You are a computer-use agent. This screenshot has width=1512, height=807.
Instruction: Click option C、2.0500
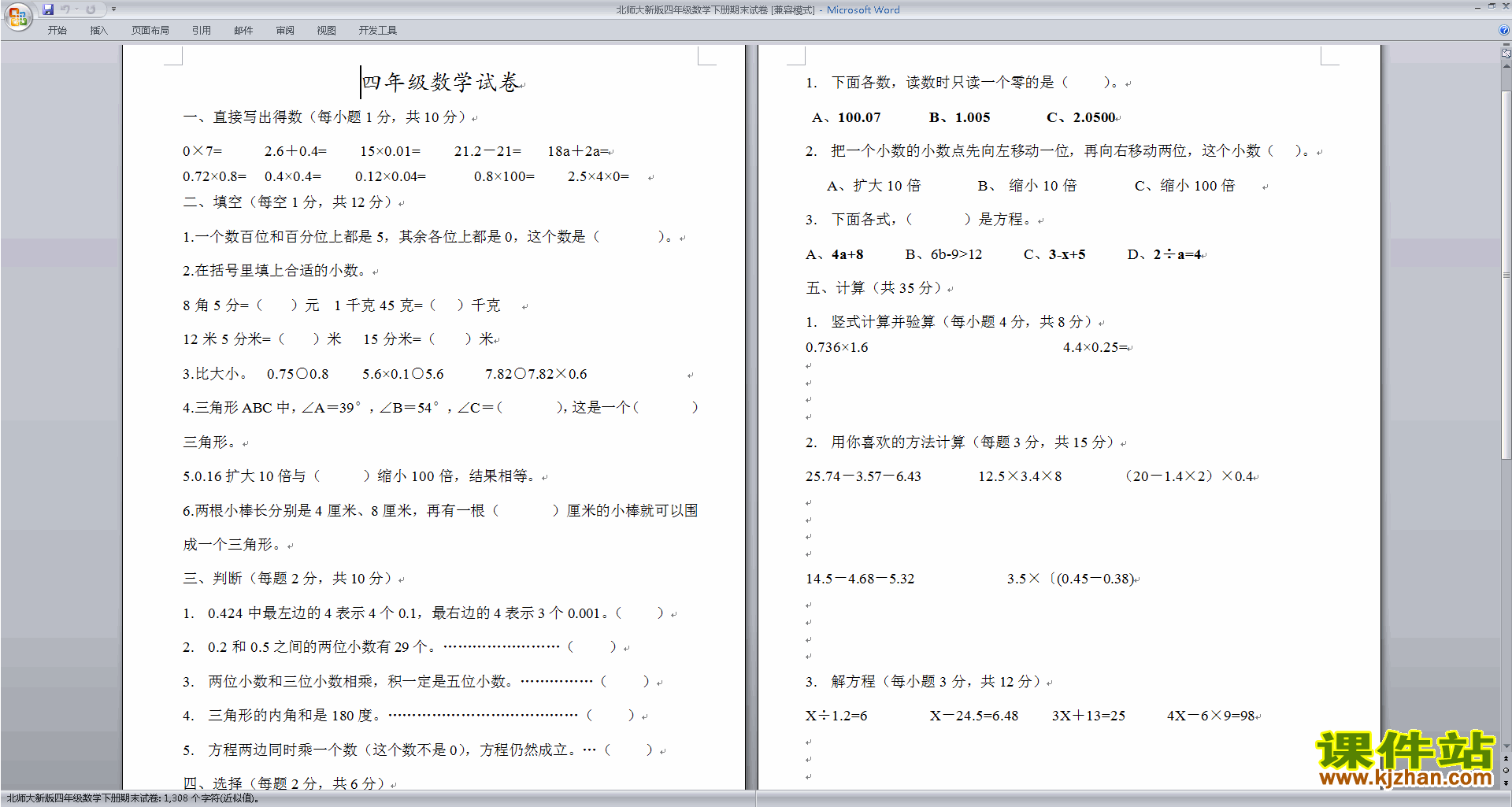[x=1081, y=117]
